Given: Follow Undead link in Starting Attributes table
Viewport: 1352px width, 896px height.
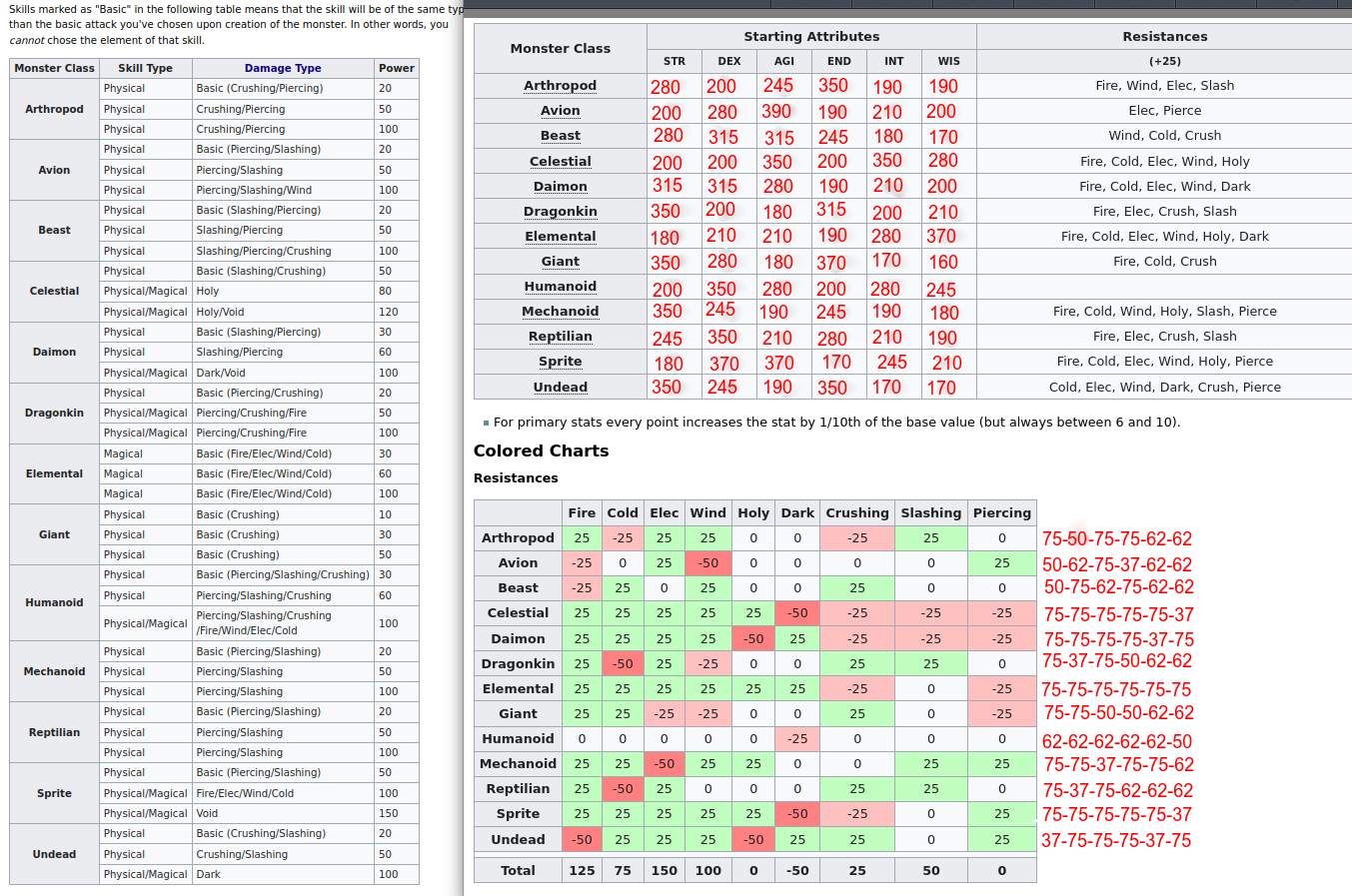Looking at the screenshot, I should pos(560,387).
